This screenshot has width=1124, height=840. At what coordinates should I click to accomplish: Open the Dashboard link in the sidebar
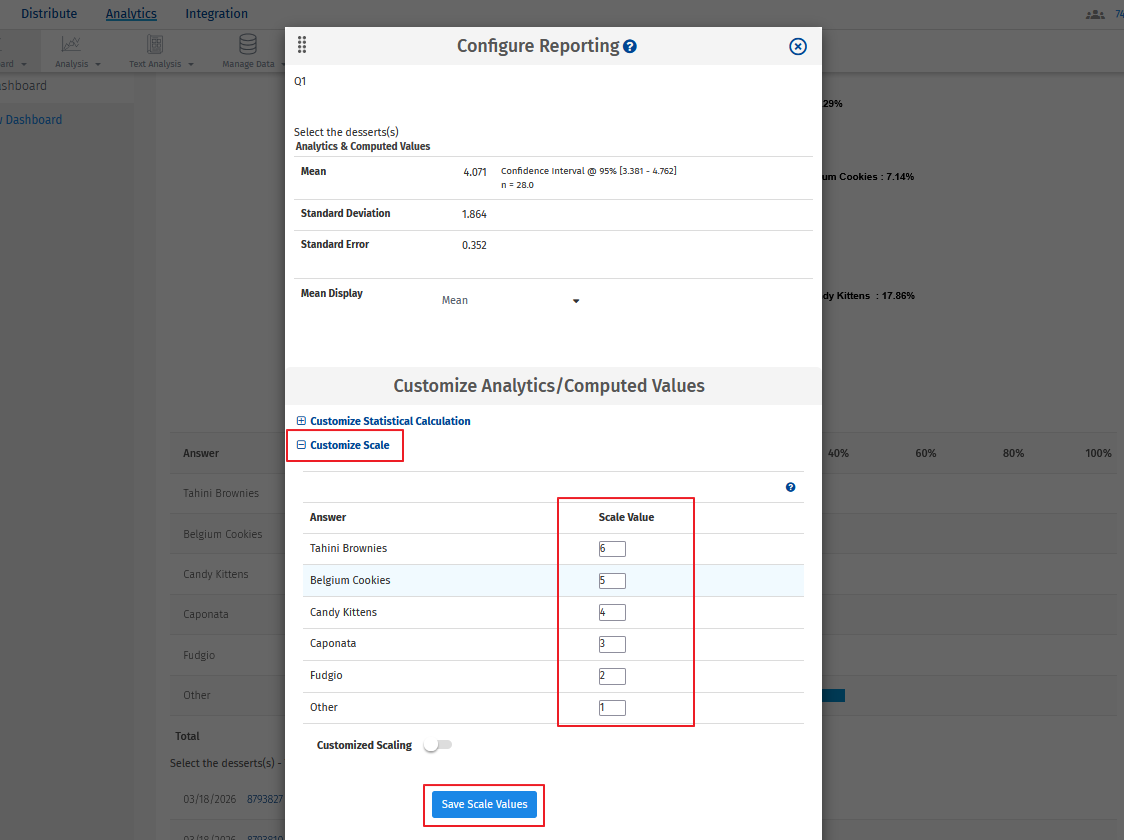click(33, 119)
